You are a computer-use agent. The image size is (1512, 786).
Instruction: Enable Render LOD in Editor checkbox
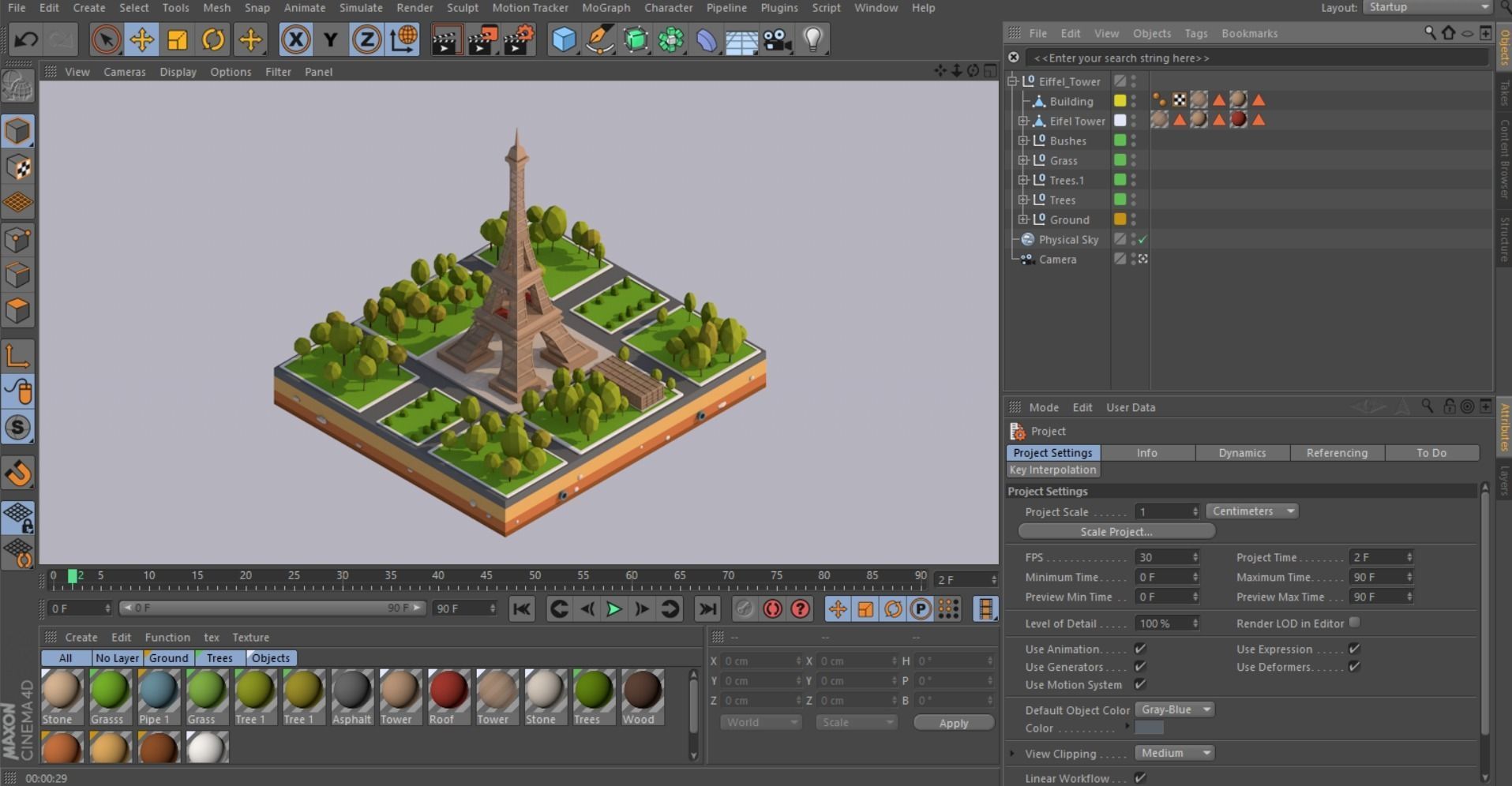(x=1354, y=622)
